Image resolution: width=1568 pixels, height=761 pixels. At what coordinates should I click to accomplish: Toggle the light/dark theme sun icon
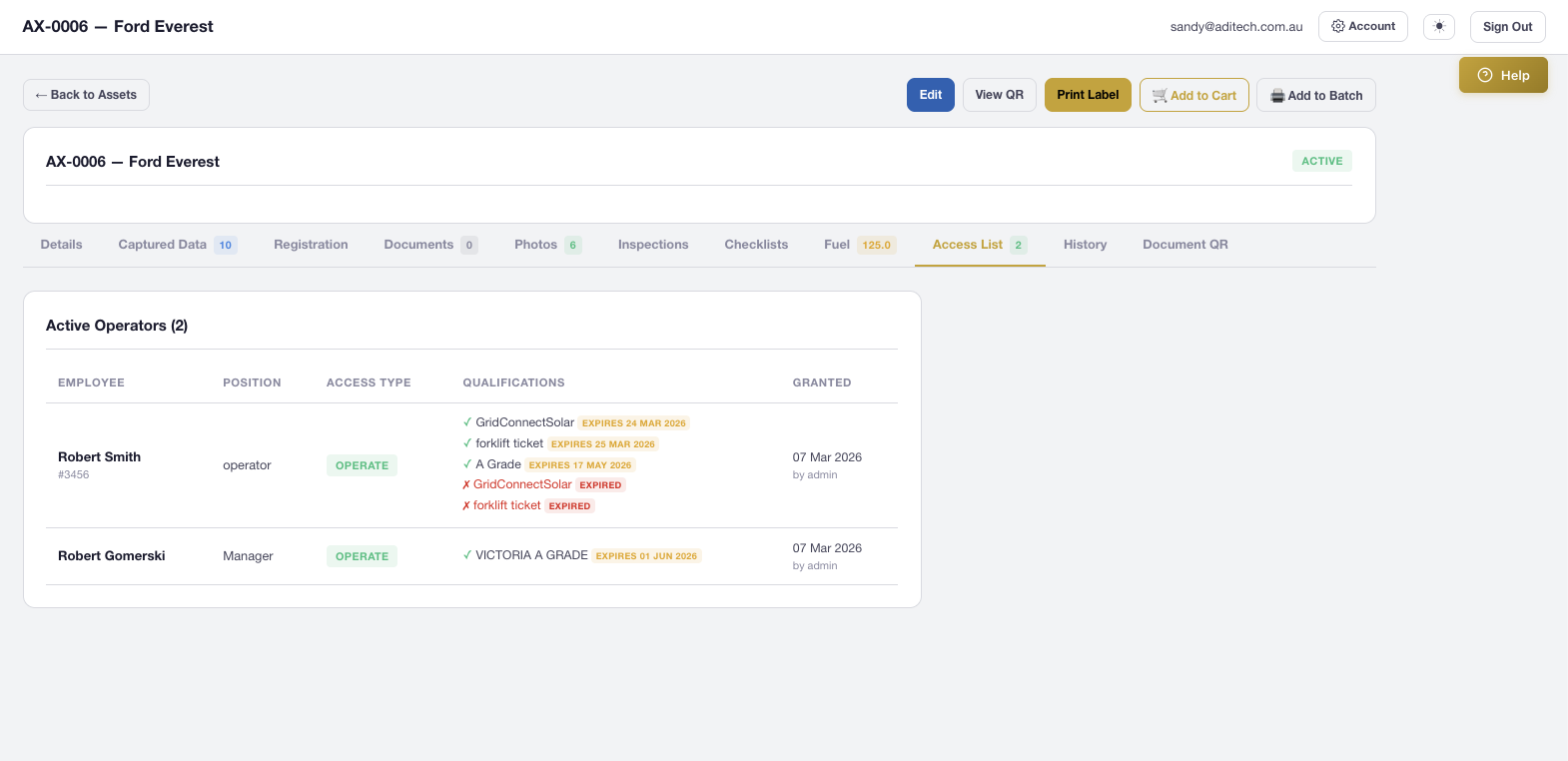point(1439,27)
